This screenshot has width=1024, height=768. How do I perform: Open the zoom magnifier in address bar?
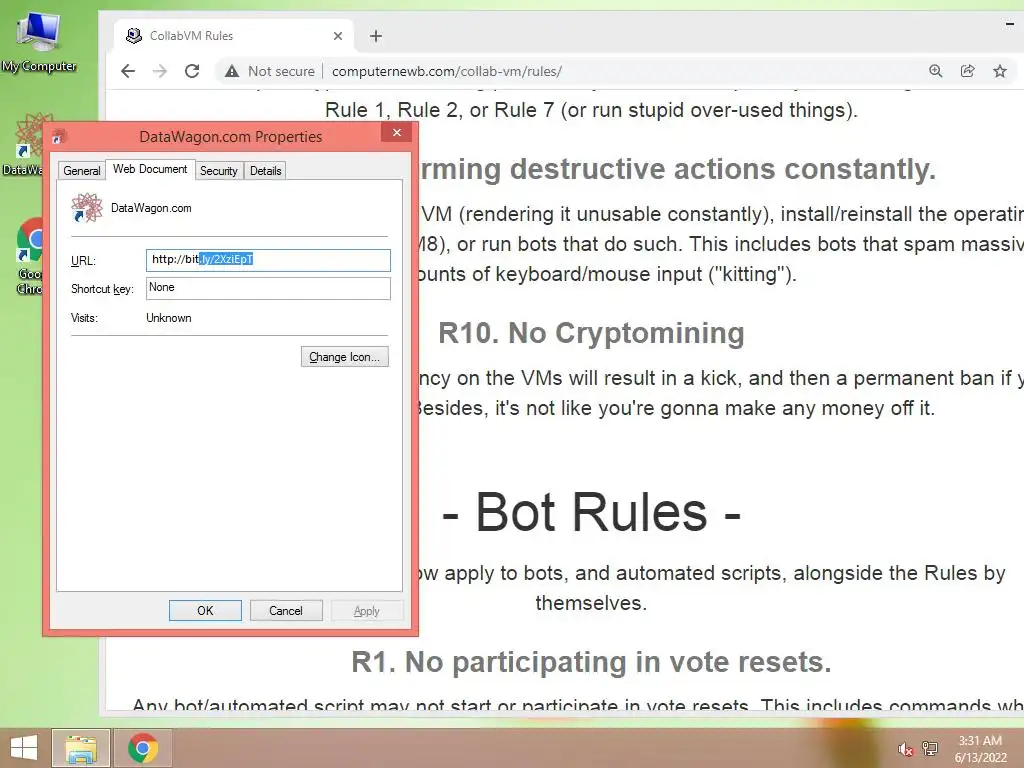point(935,71)
